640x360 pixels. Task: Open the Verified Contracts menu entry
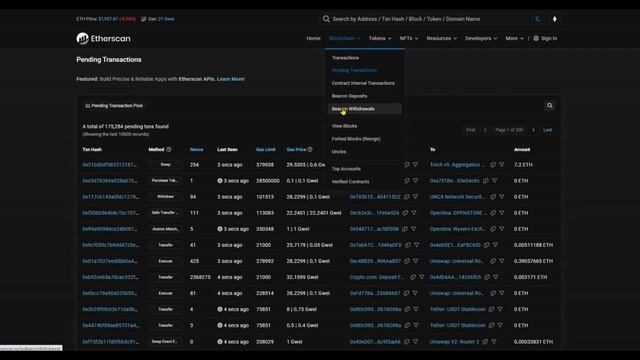click(350, 182)
